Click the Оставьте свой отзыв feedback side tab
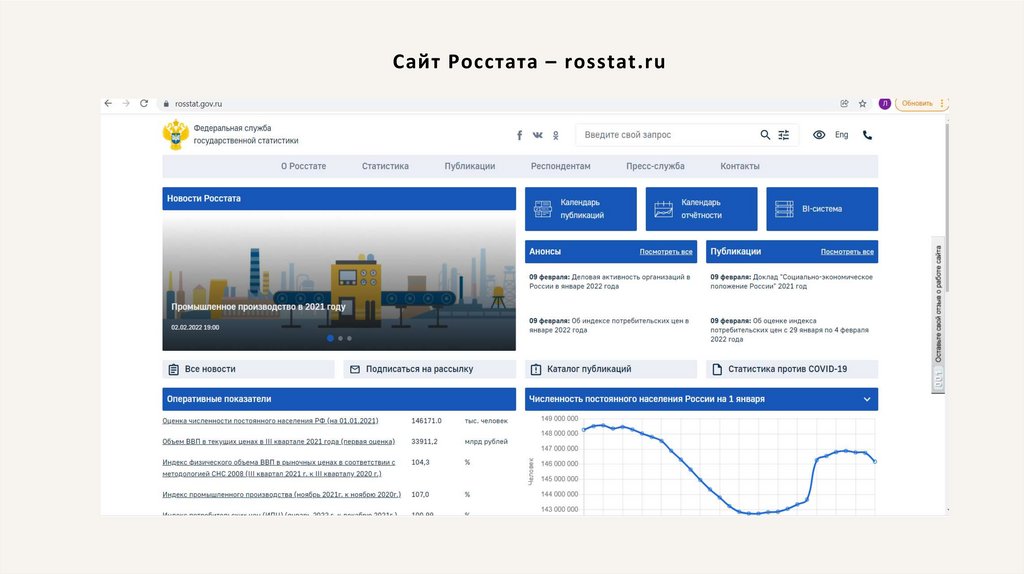 [x=938, y=315]
